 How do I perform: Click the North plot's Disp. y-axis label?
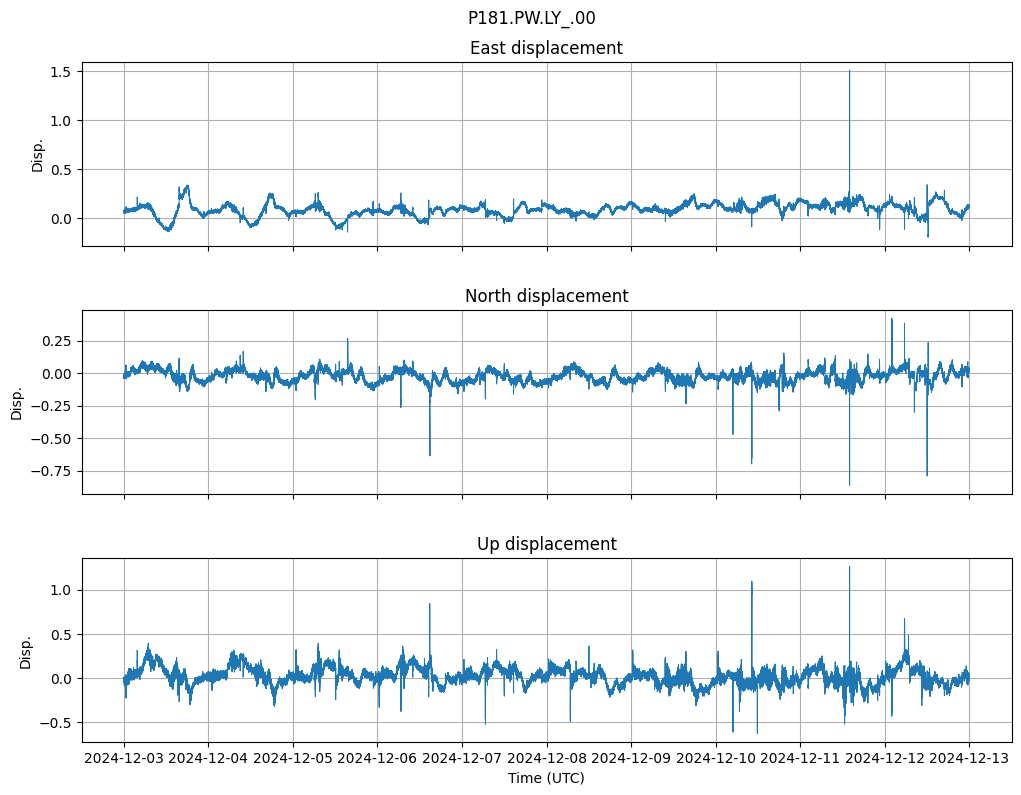17,402
